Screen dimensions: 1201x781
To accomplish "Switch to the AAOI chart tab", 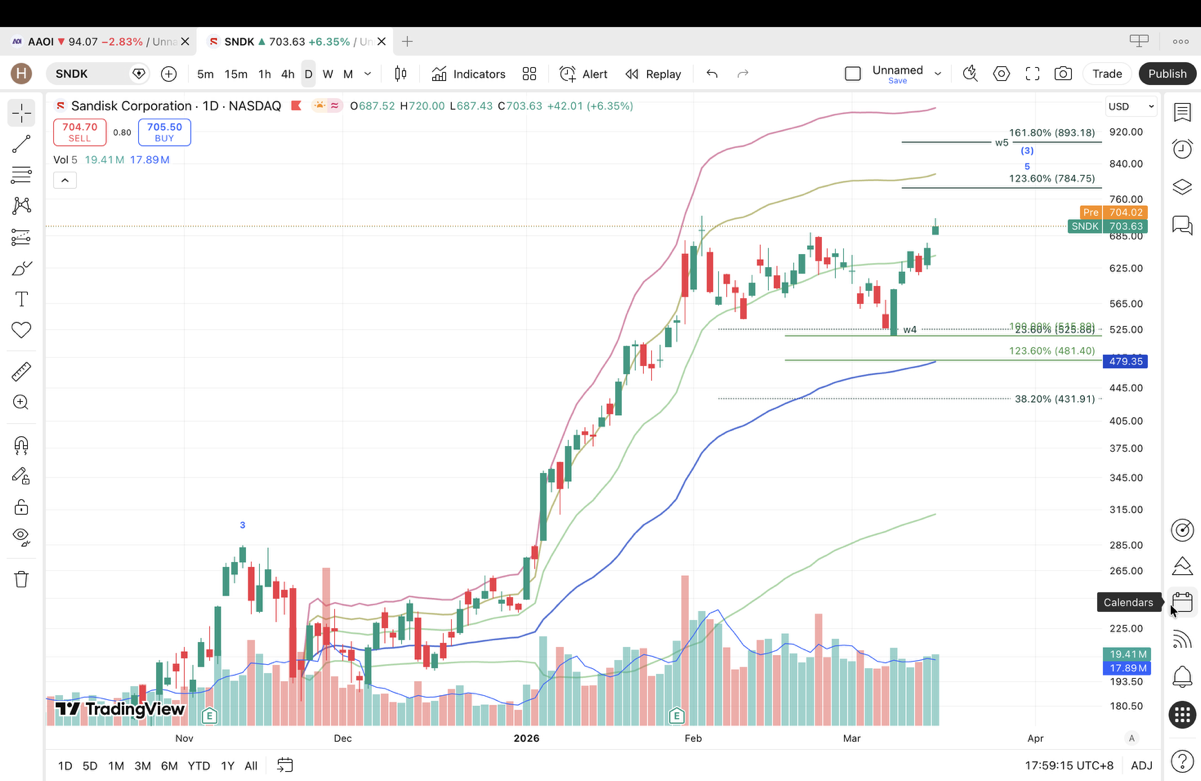I will (95, 42).
